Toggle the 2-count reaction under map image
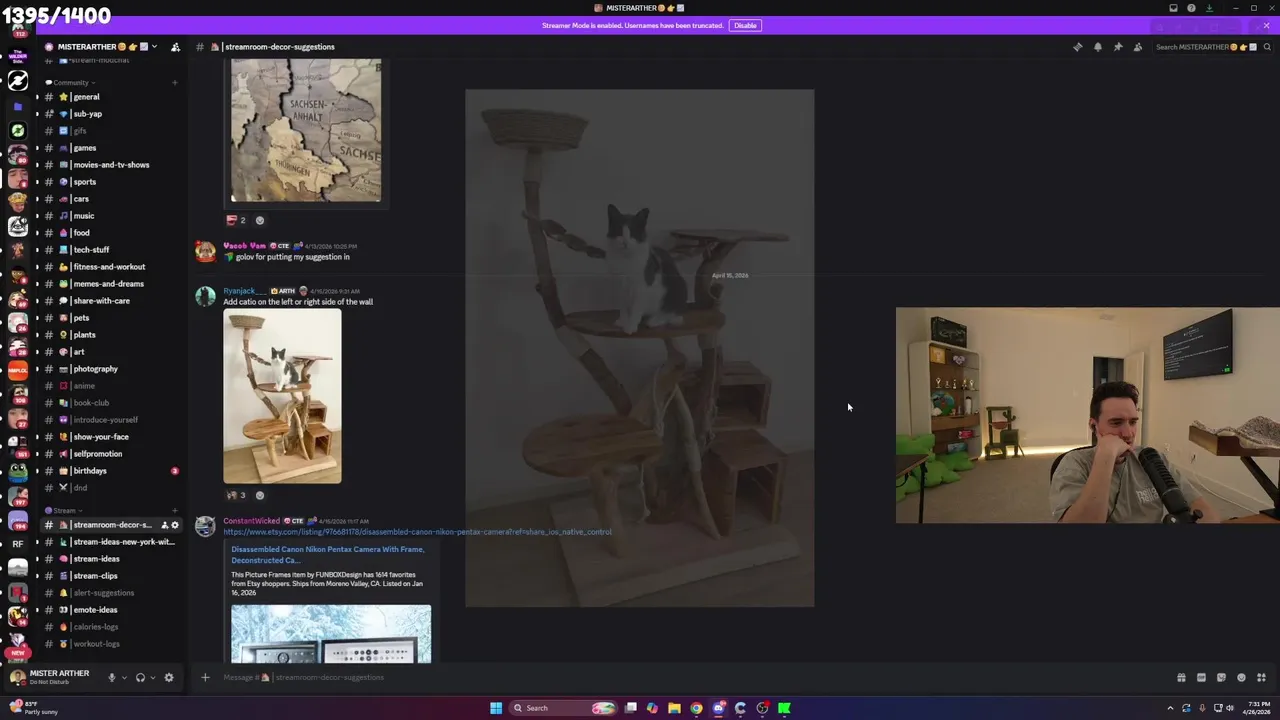 pyautogui.click(x=236, y=220)
